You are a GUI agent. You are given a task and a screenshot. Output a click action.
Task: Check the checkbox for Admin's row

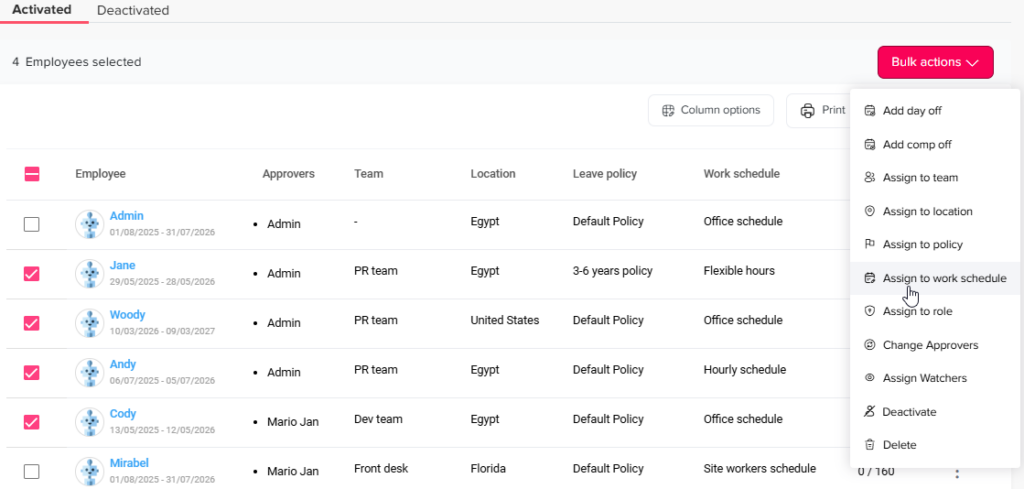pyautogui.click(x=31, y=225)
